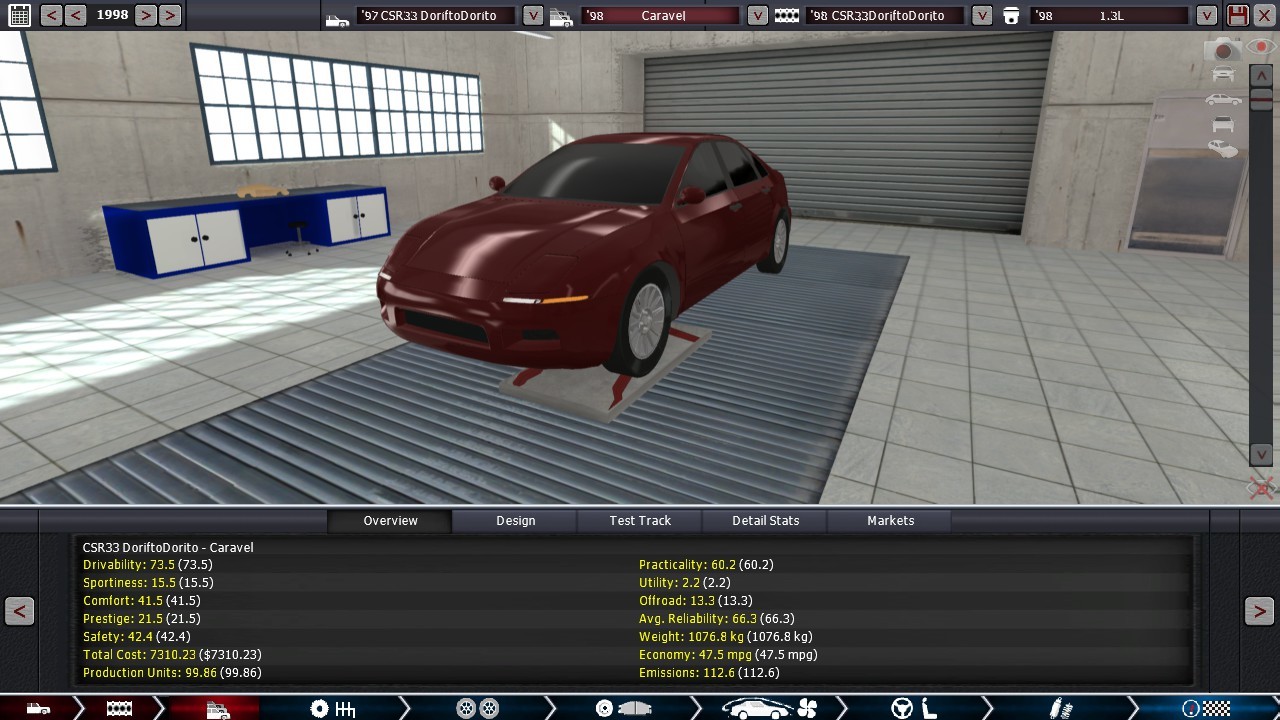The image size is (1280, 720).
Task: Go to next page with right arrow button
Action: click(x=1259, y=611)
